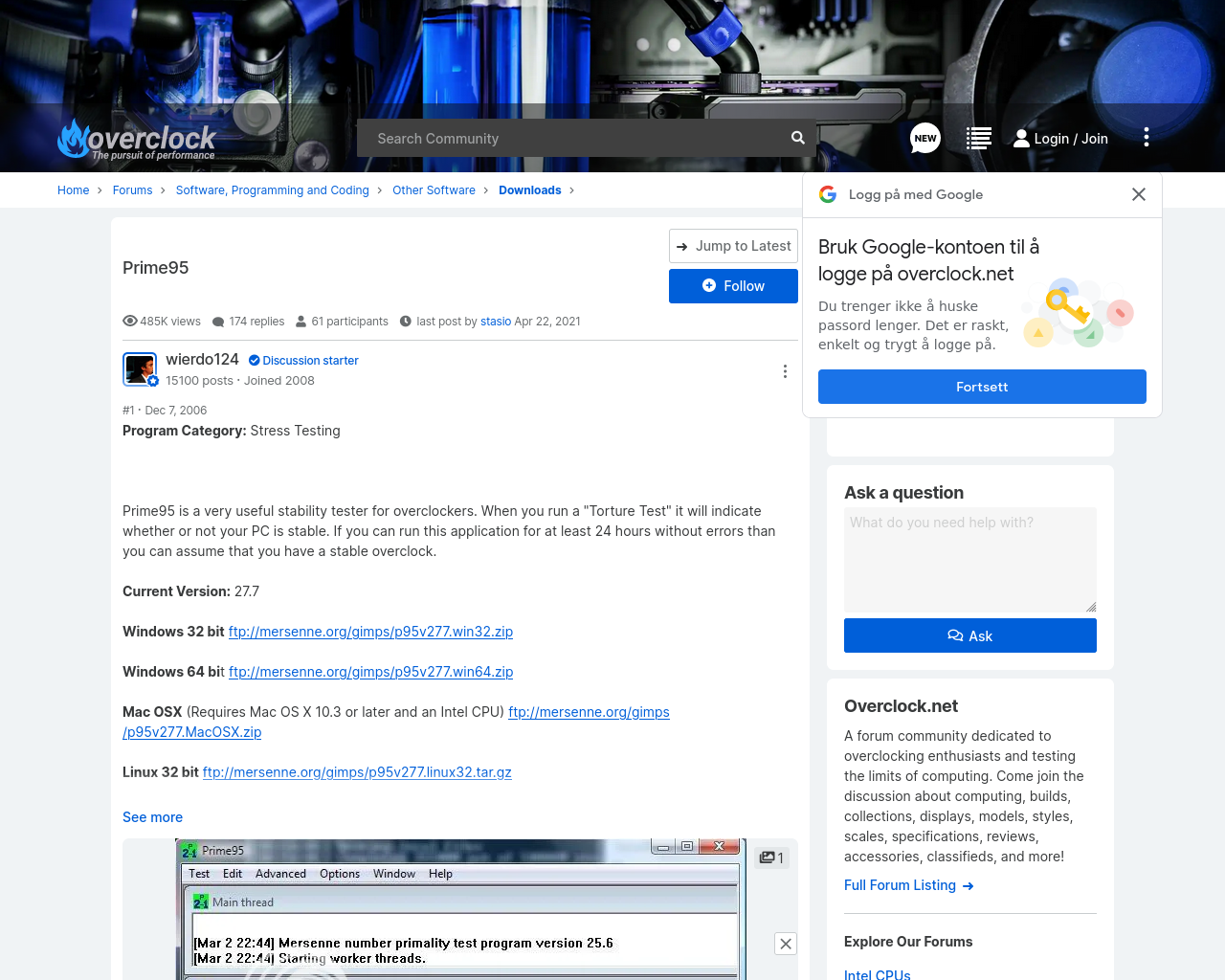Dismiss the overlay with X near screenshot
Screen dimensions: 1225x980
786,944
